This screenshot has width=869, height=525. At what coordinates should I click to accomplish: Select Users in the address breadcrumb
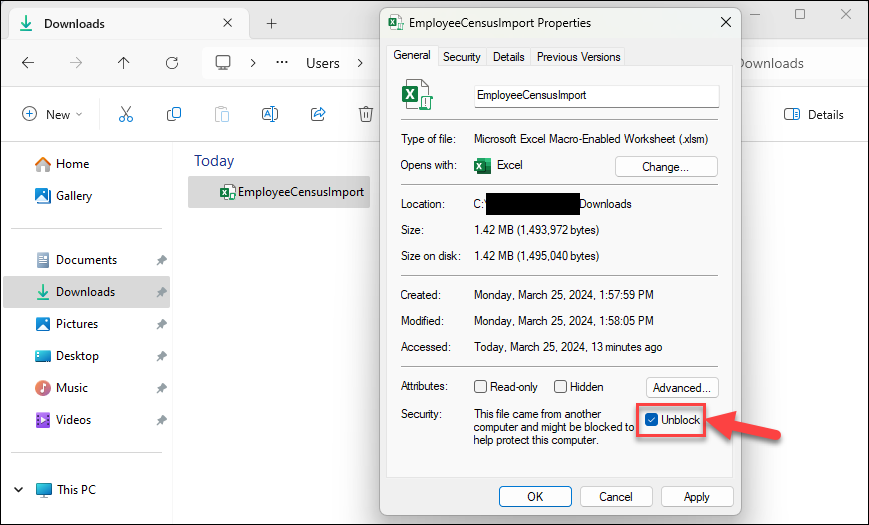(x=323, y=63)
